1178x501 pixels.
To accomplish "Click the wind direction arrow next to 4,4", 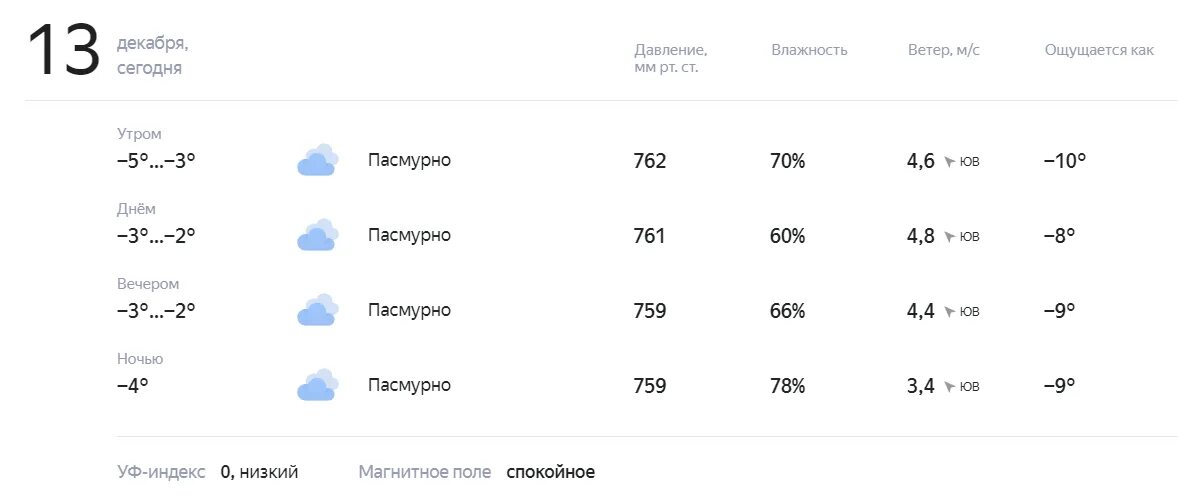I will (x=950, y=312).
